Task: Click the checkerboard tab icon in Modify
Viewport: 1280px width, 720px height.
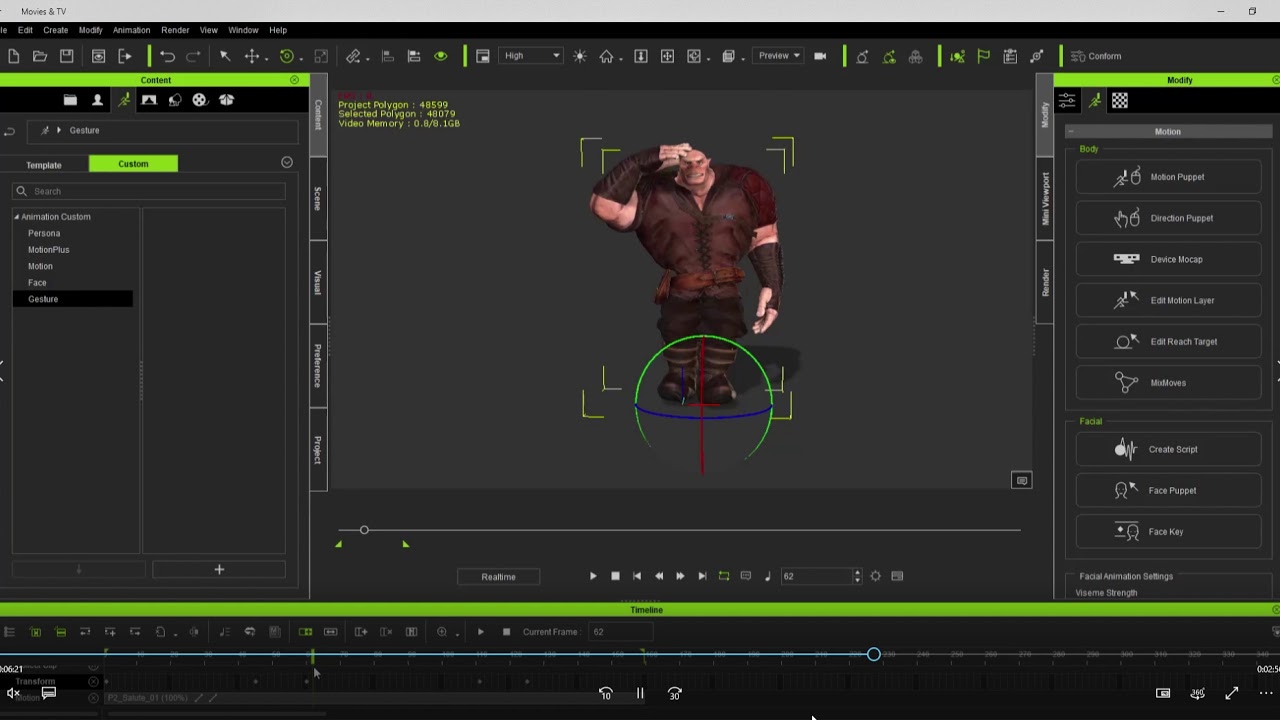Action: click(x=1120, y=100)
